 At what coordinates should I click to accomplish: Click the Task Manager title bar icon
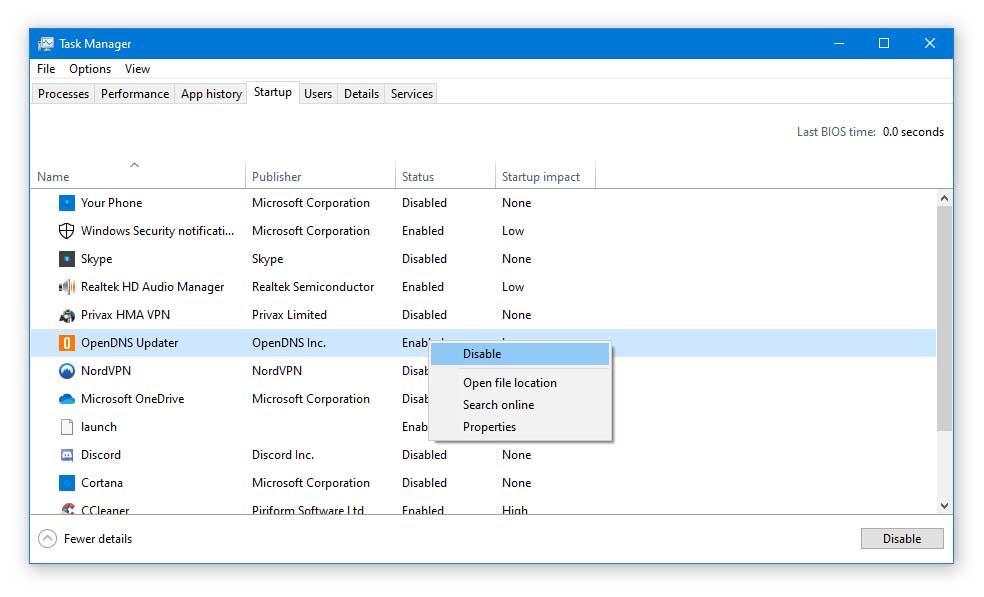pyautogui.click(x=46, y=43)
